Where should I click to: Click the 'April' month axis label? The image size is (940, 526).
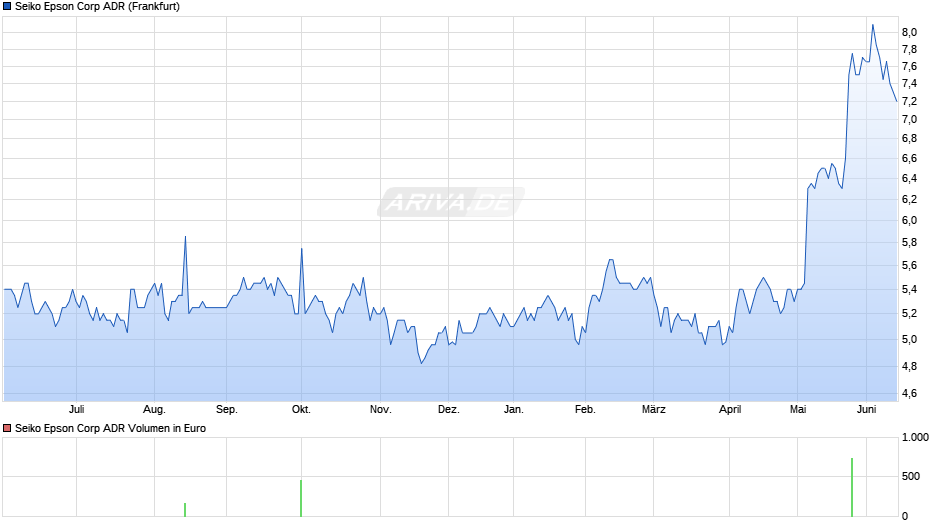(x=730, y=409)
